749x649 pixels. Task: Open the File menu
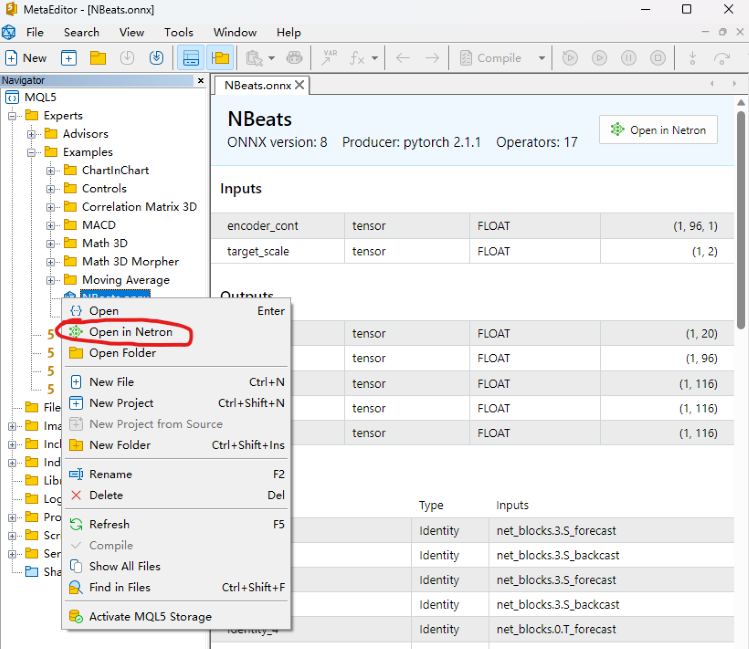click(35, 32)
